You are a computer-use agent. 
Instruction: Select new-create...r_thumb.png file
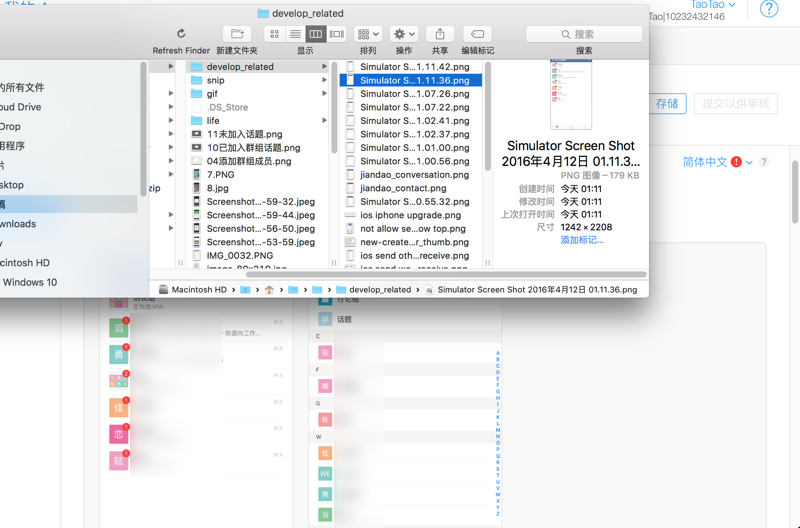[411, 242]
